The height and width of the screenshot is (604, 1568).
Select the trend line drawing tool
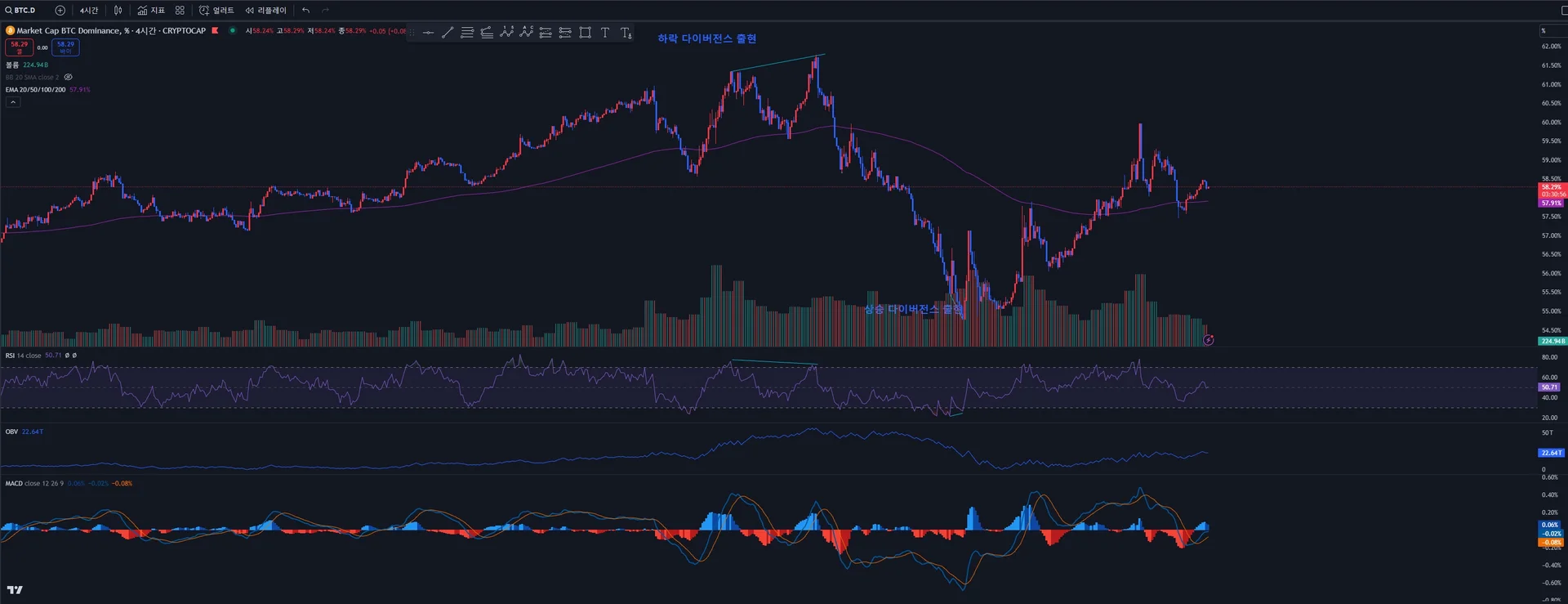point(448,33)
